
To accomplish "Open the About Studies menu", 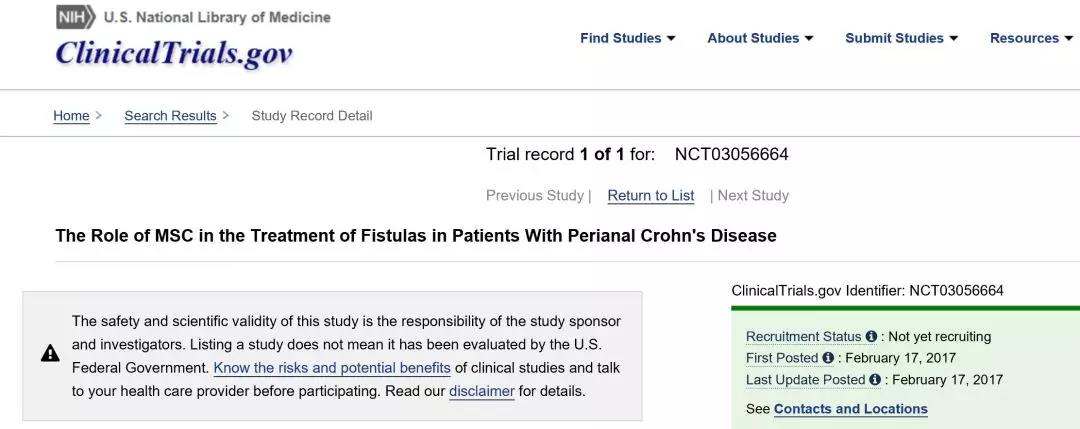I will [x=760, y=38].
